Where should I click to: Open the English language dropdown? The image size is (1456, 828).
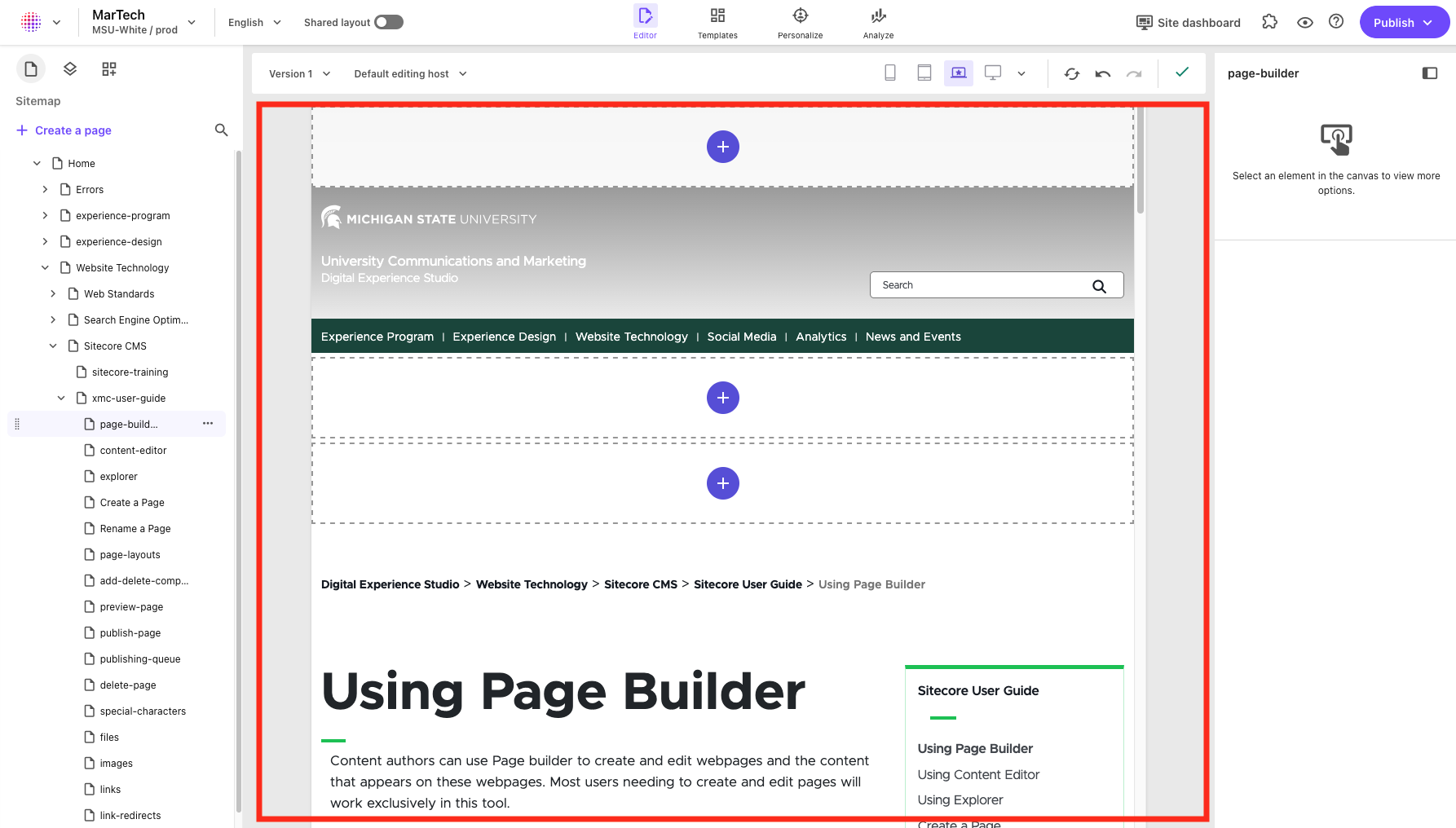[254, 23]
